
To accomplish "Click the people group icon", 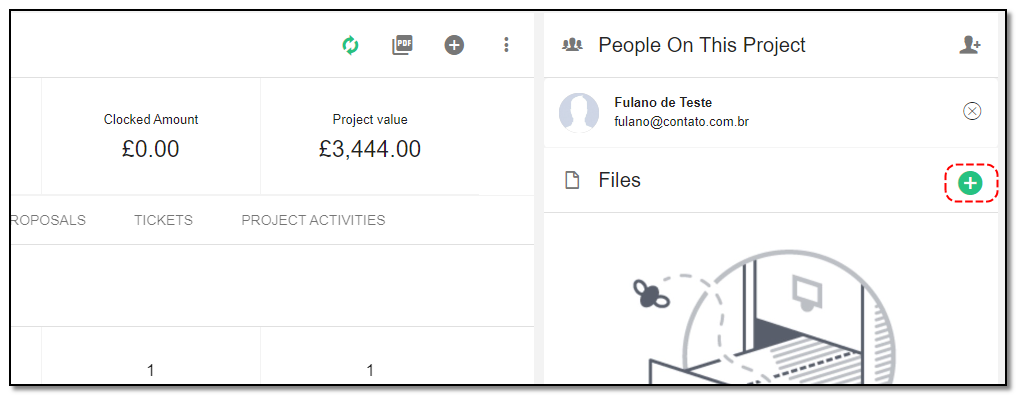I will (572, 45).
